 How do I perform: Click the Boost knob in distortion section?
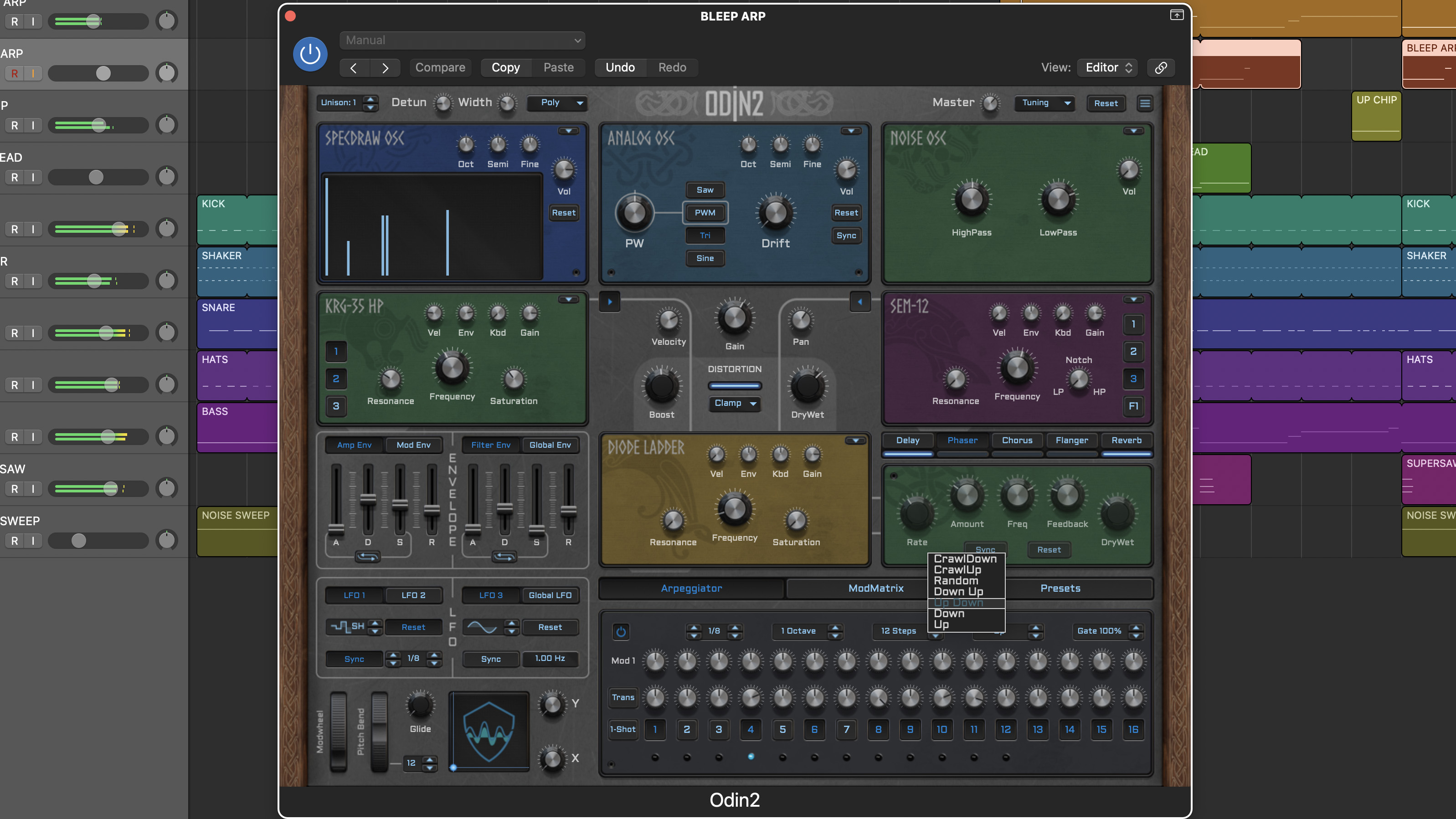pos(661,387)
